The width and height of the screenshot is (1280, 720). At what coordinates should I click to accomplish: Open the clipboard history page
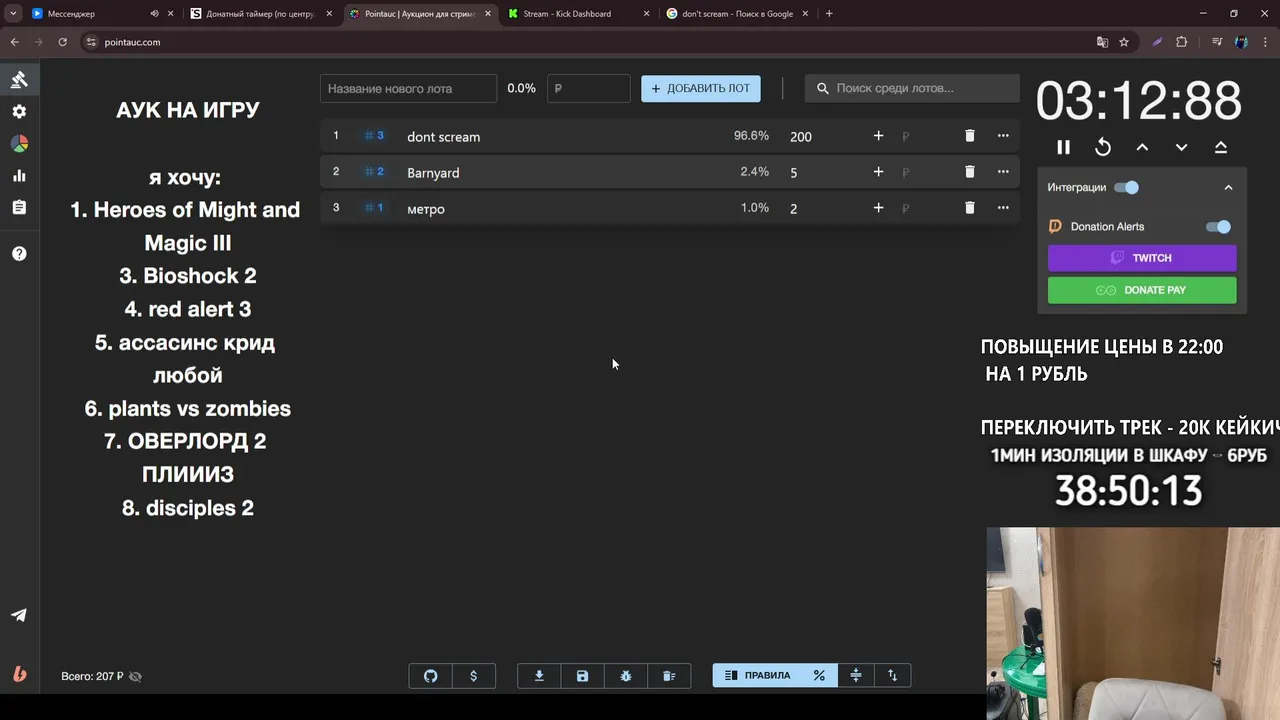point(19,208)
